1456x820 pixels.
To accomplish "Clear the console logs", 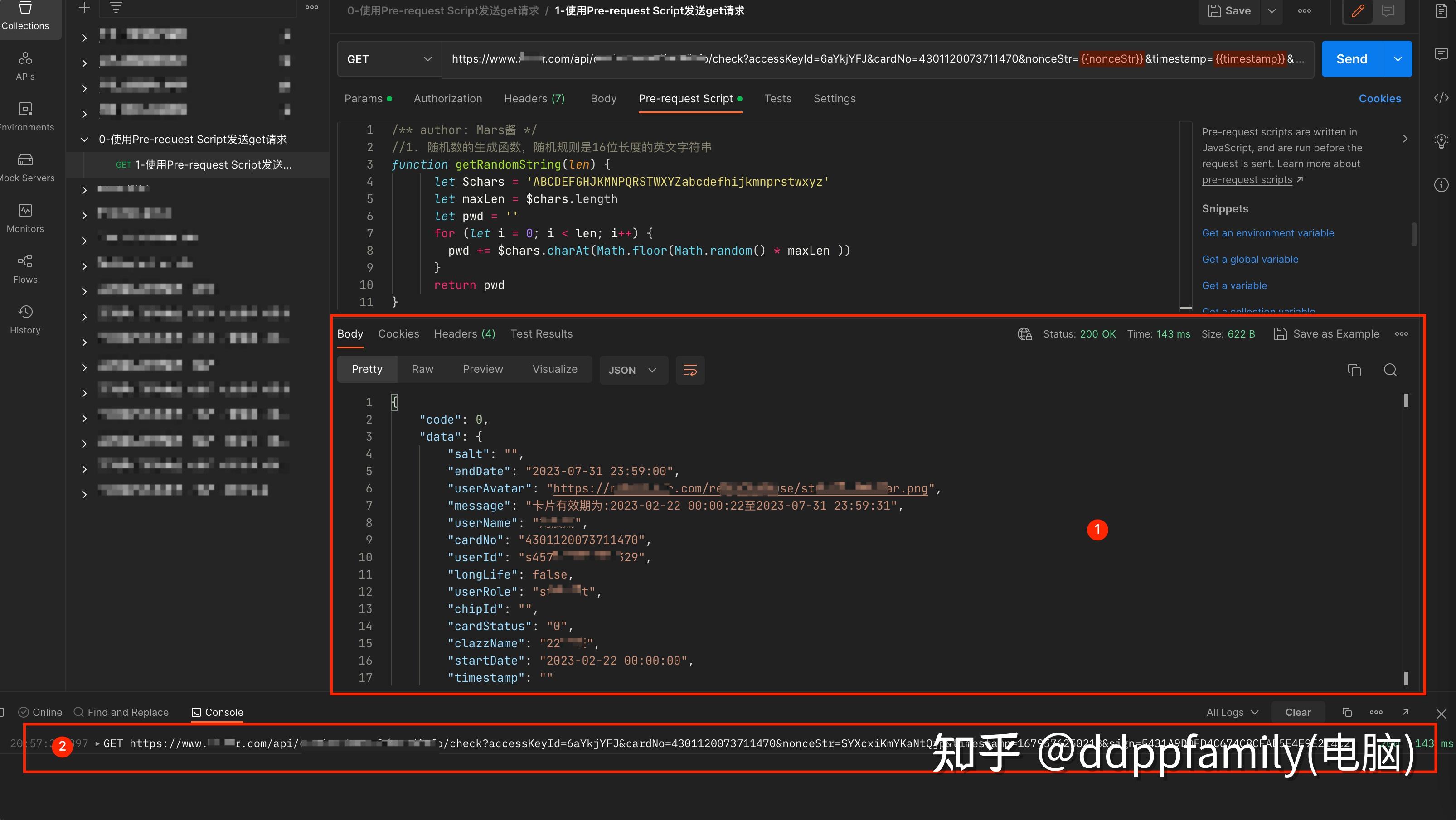I will coord(1298,712).
